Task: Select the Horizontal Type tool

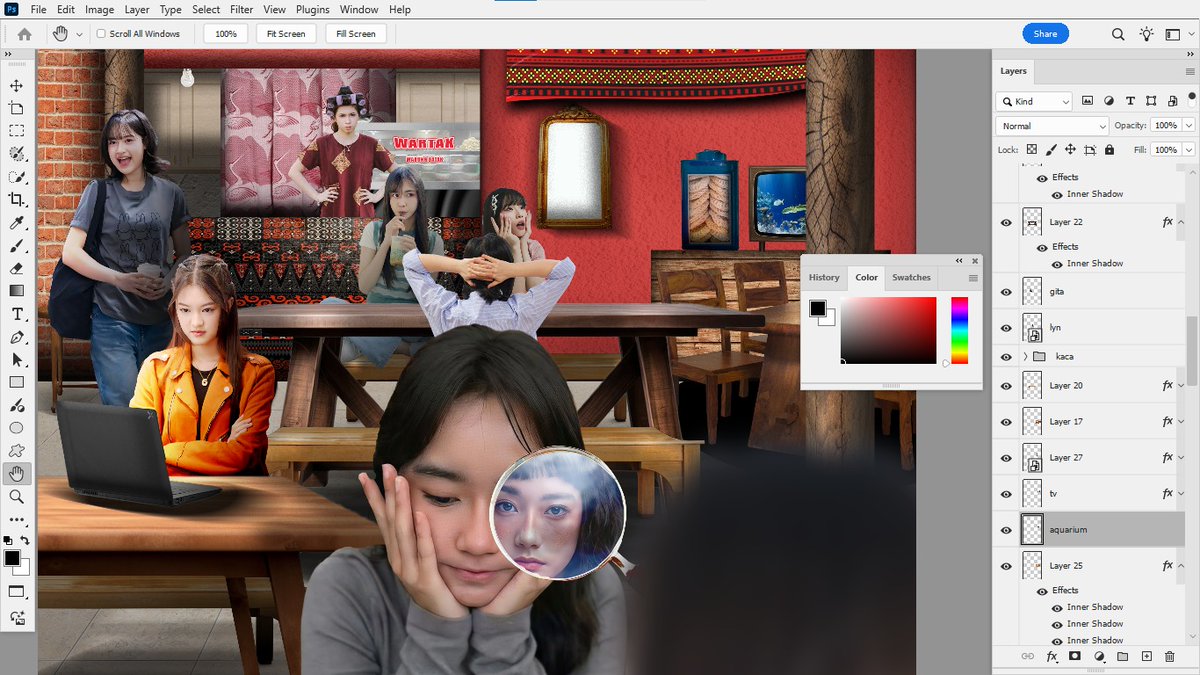Action: (x=16, y=313)
